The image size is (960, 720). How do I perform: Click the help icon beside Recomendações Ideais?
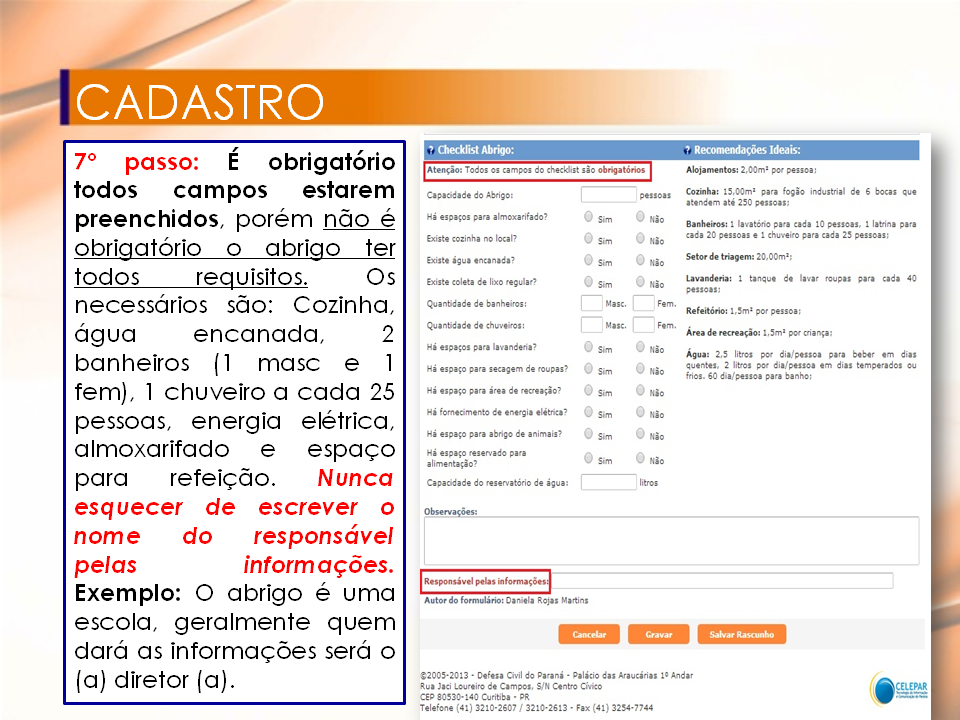point(687,150)
